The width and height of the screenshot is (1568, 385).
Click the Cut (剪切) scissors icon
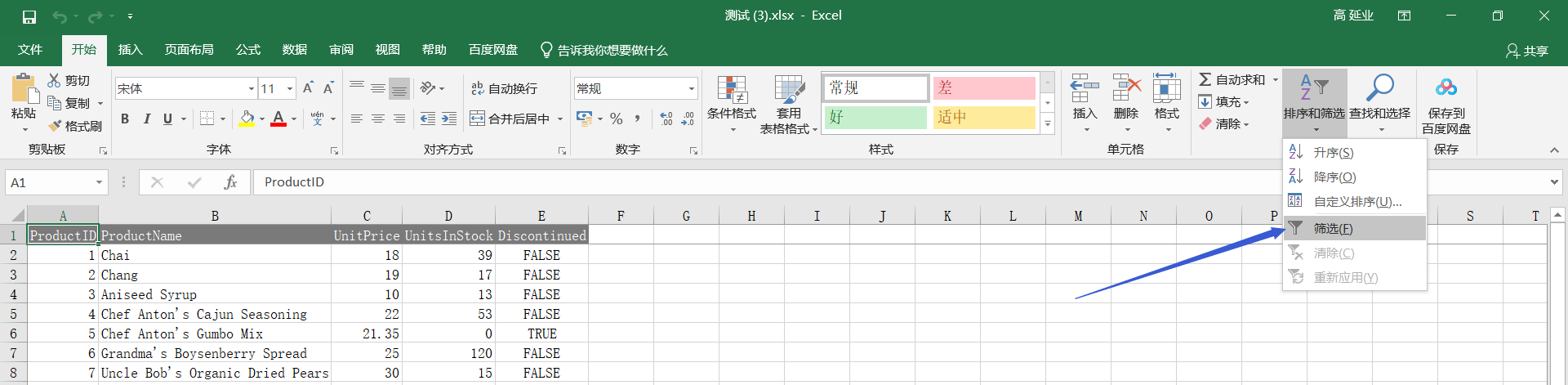click(55, 80)
